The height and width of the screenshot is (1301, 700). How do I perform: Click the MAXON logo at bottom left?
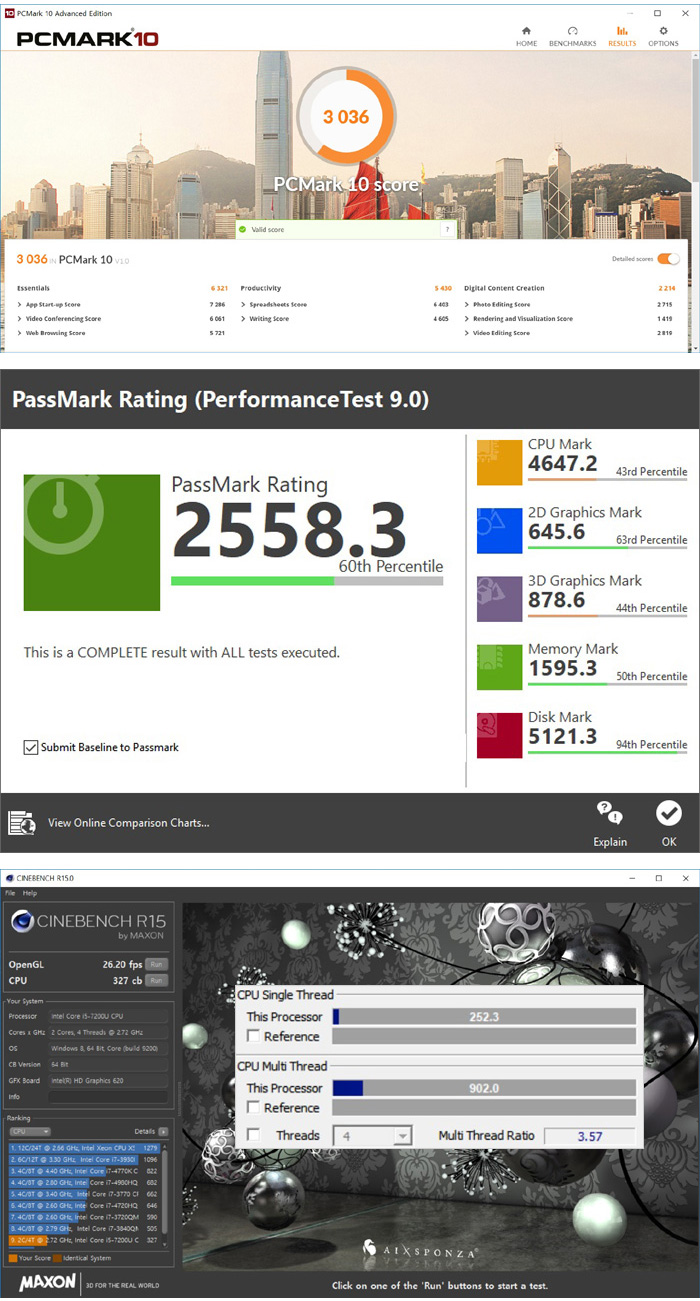pos(48,1283)
